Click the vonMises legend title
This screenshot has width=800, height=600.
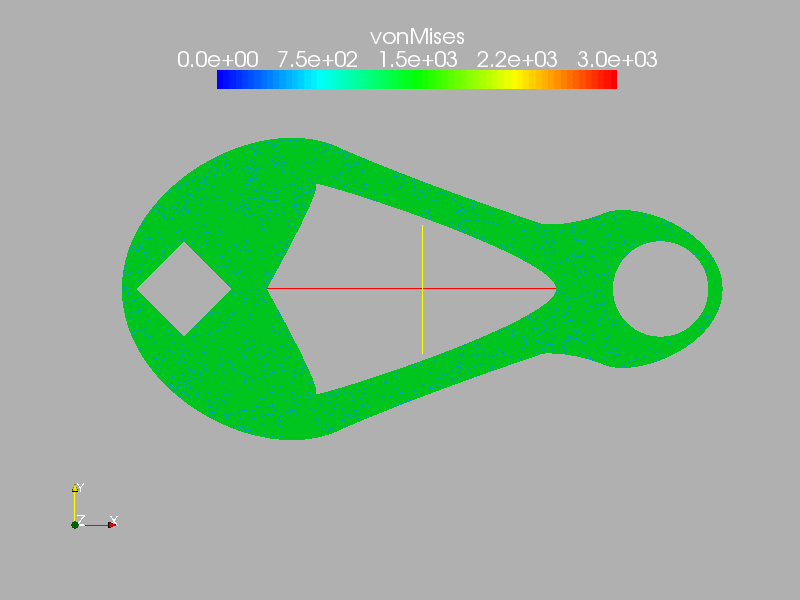(x=417, y=37)
